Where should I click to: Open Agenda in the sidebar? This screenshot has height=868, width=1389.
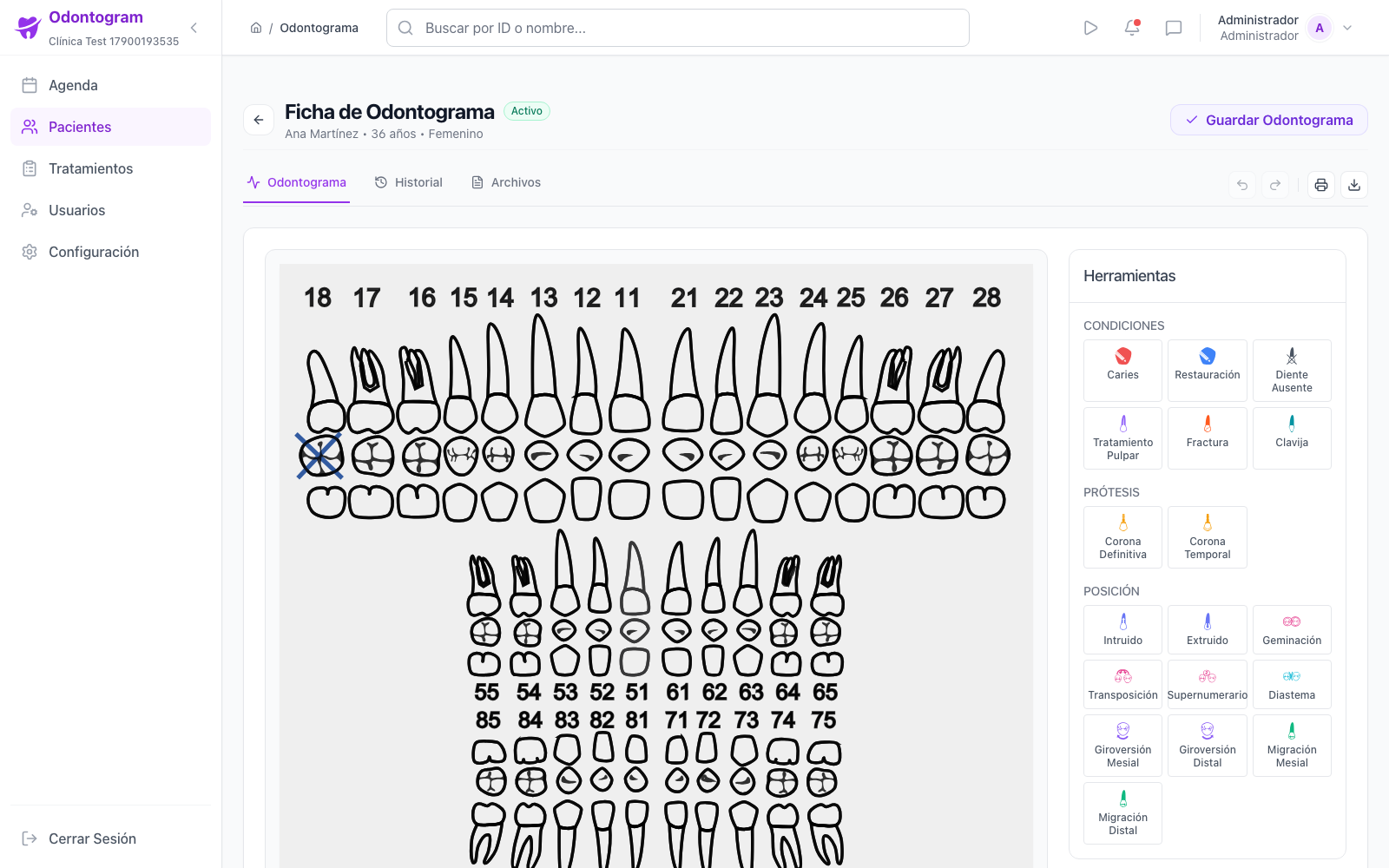[x=110, y=85]
